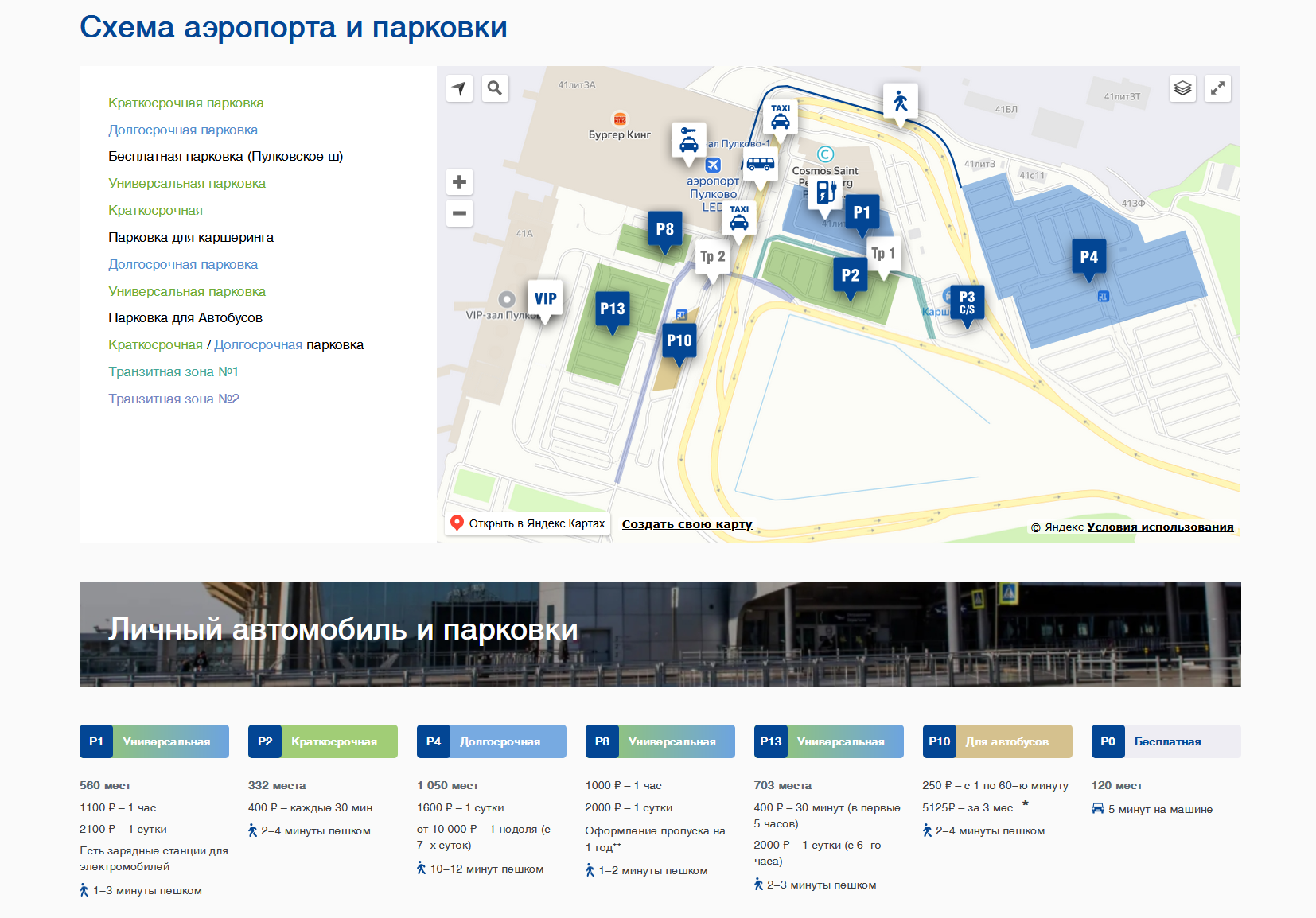The image size is (1316, 918).
Task: Select first 'Универсальная парковка' legend item
Action: [187, 183]
